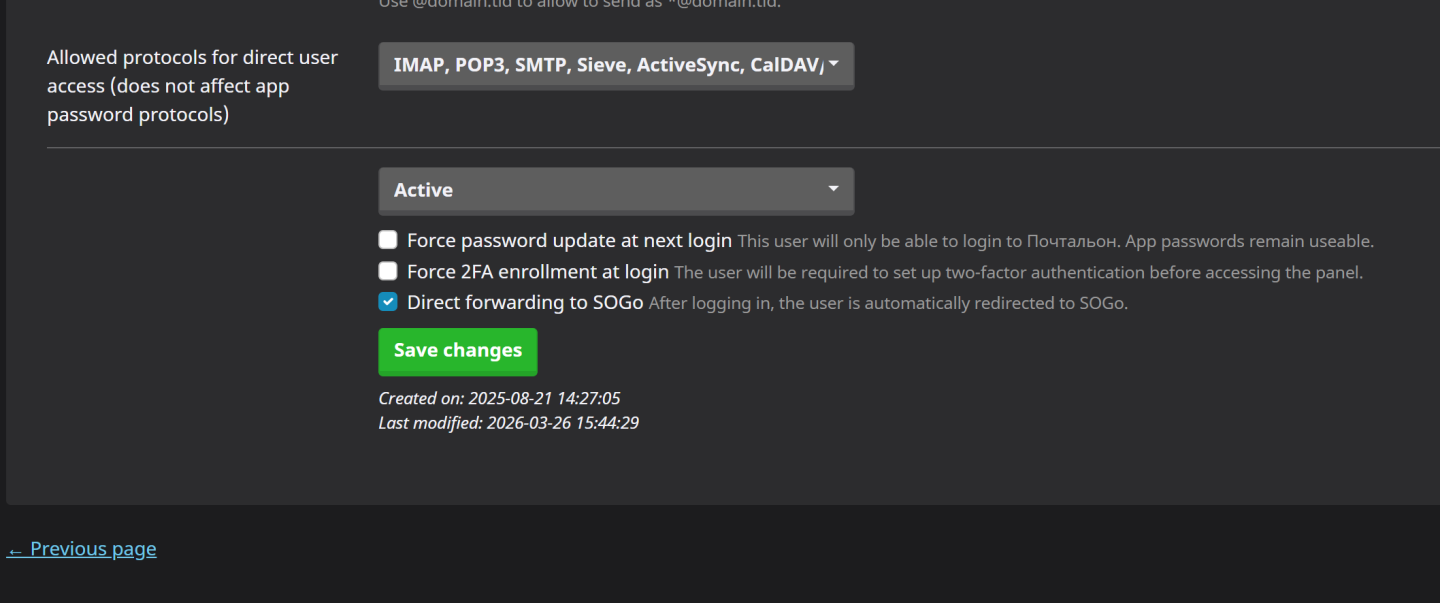Click the caret arrow on the protocols selector
Viewport: 1440px width, 603px height.
pyautogui.click(x=833, y=64)
